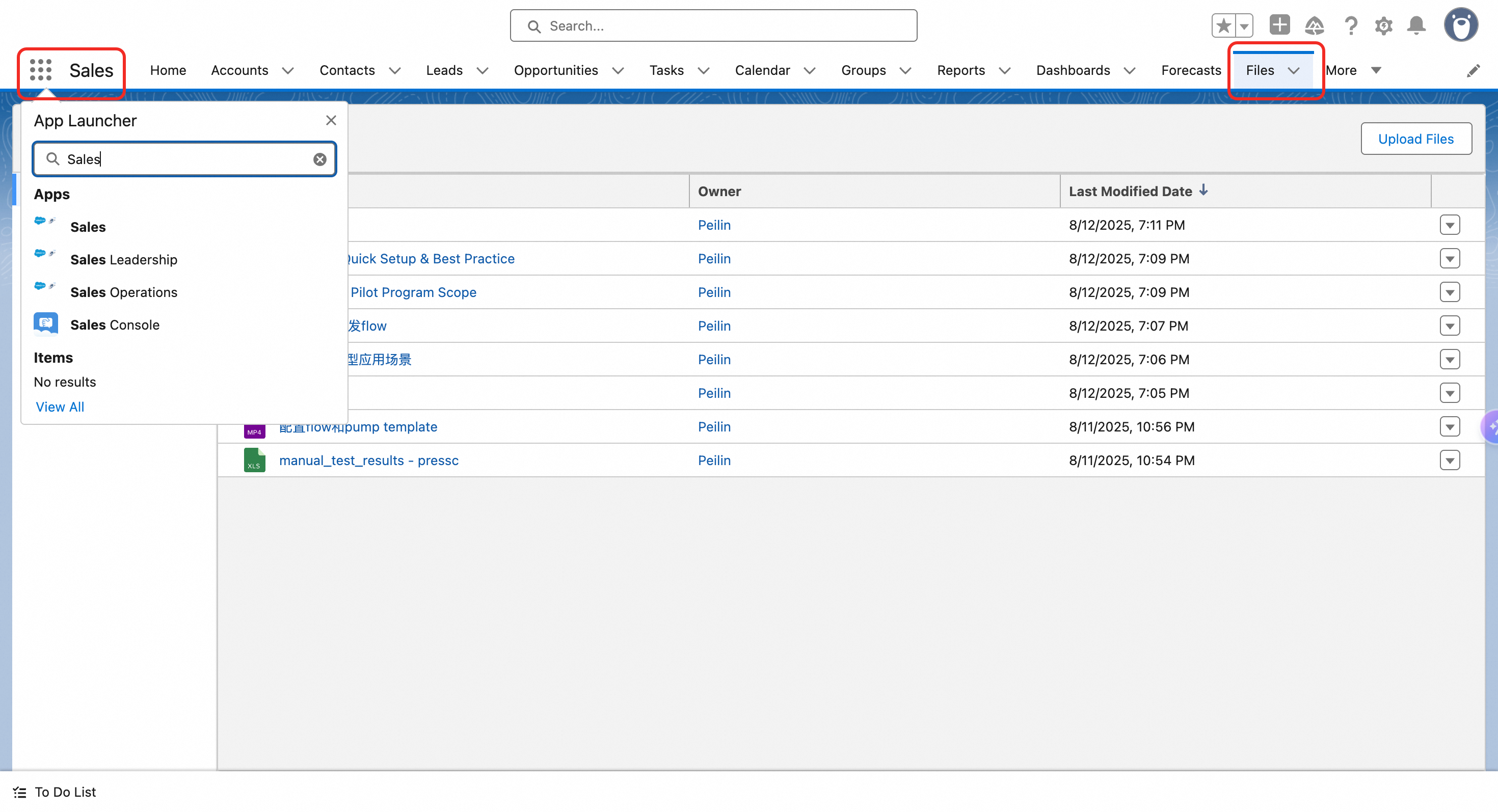Show actions for manual_test_results - pressc row
This screenshot has width=1498, height=812.
(x=1450, y=461)
